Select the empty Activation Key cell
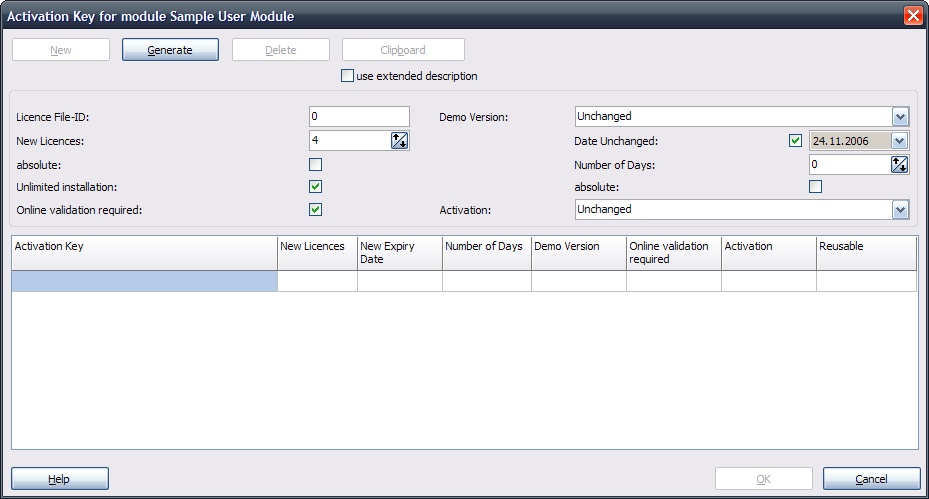The image size is (929, 499). click(x=144, y=282)
